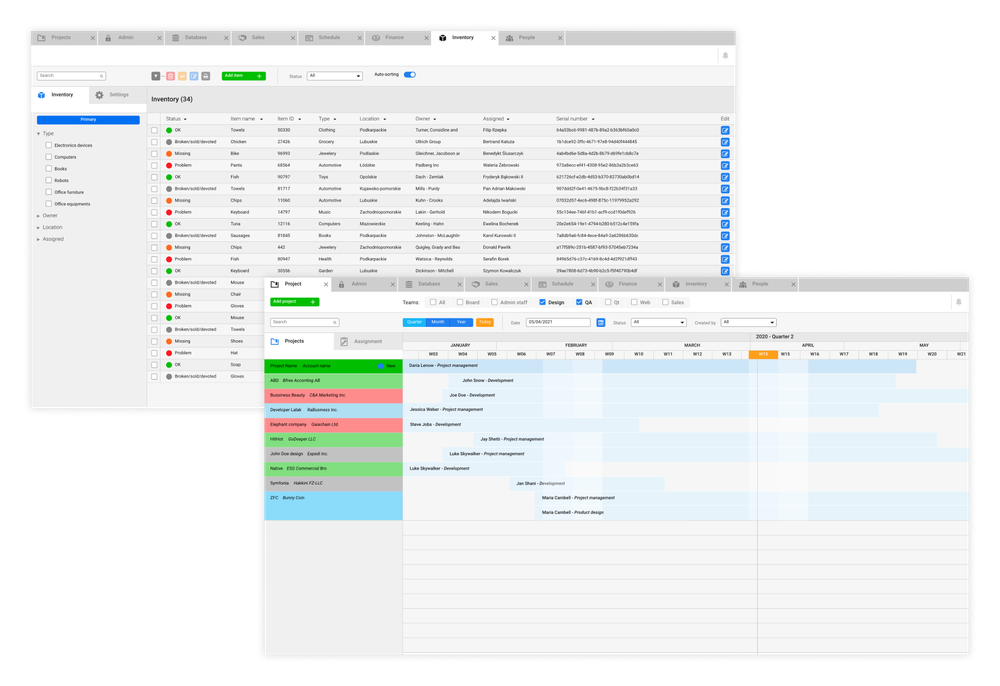Open the Status dropdown in the inventory toolbar
Viewport: 1000px width, 686px height.
coord(337,75)
